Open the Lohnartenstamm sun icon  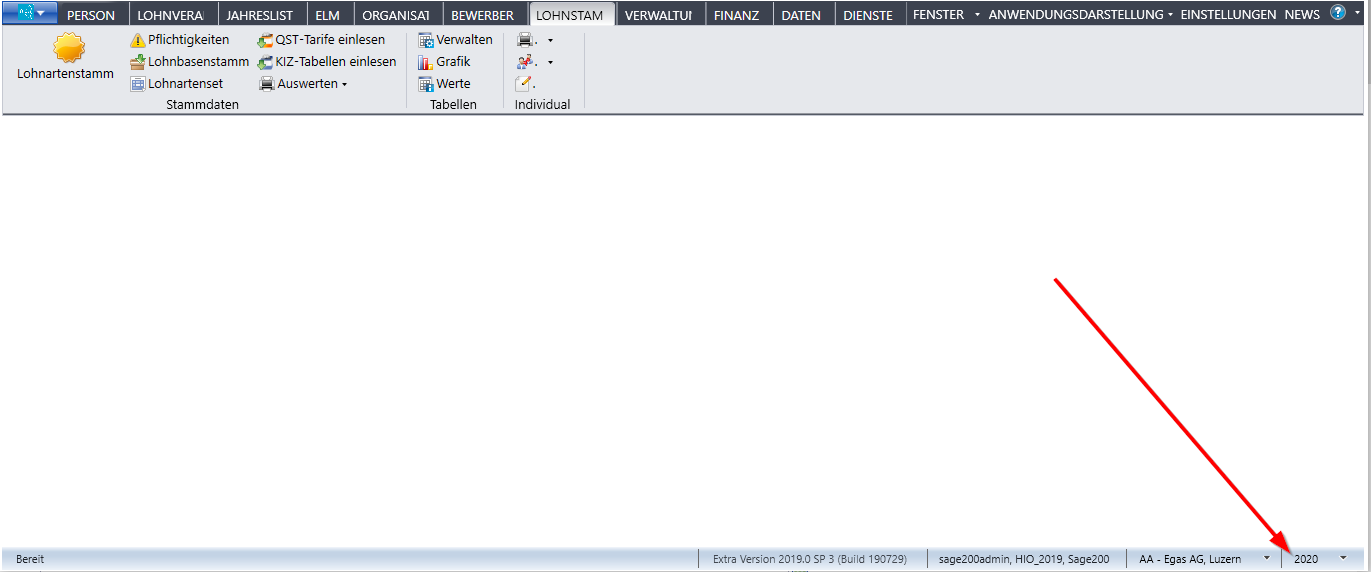click(68, 48)
